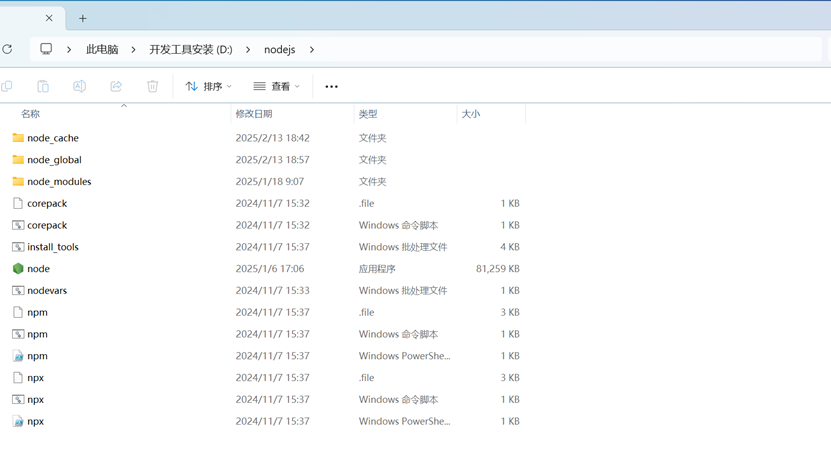
Task: Select the node_global folder icon
Action: coord(18,159)
